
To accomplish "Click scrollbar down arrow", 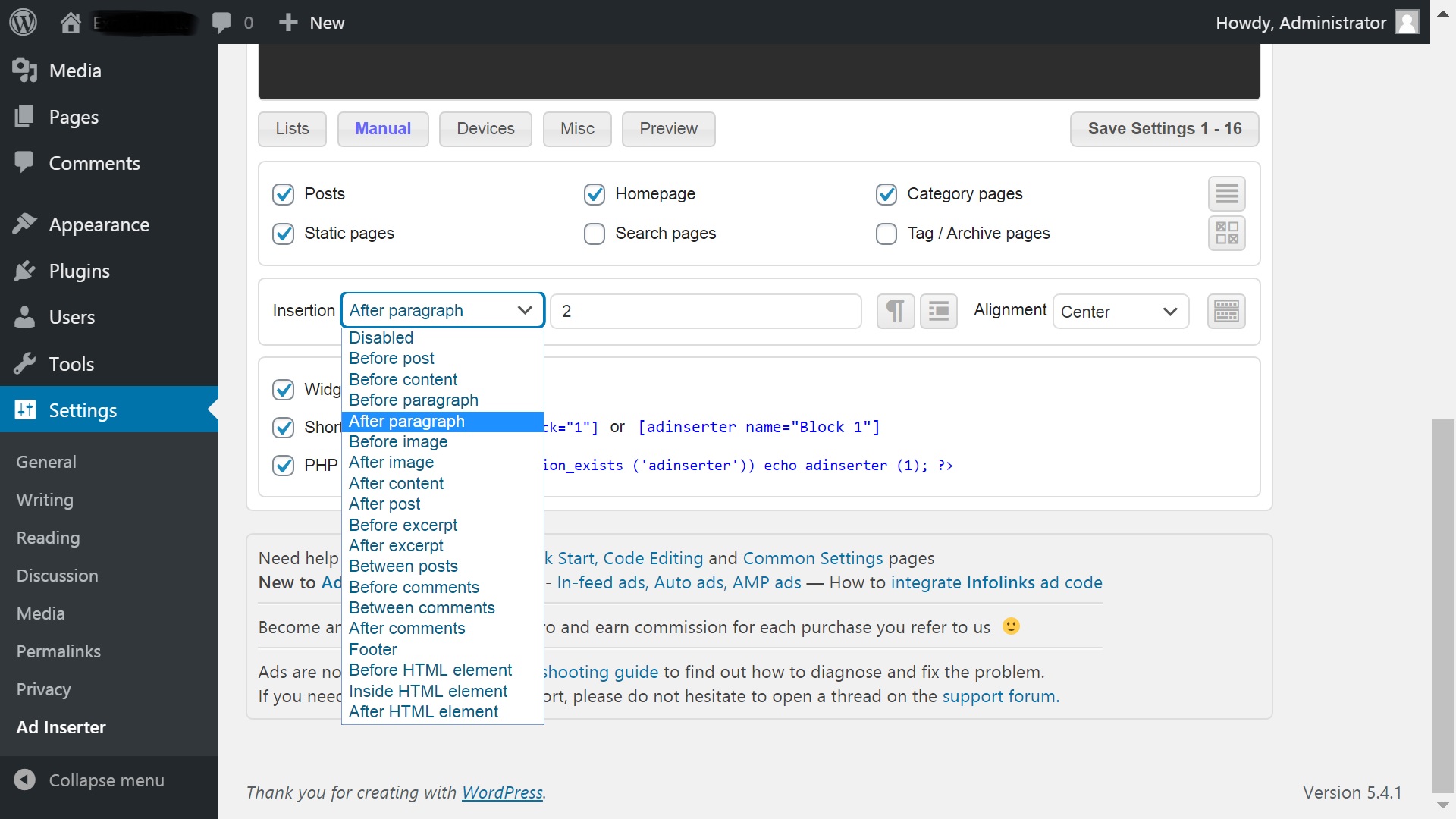I will point(1442,805).
